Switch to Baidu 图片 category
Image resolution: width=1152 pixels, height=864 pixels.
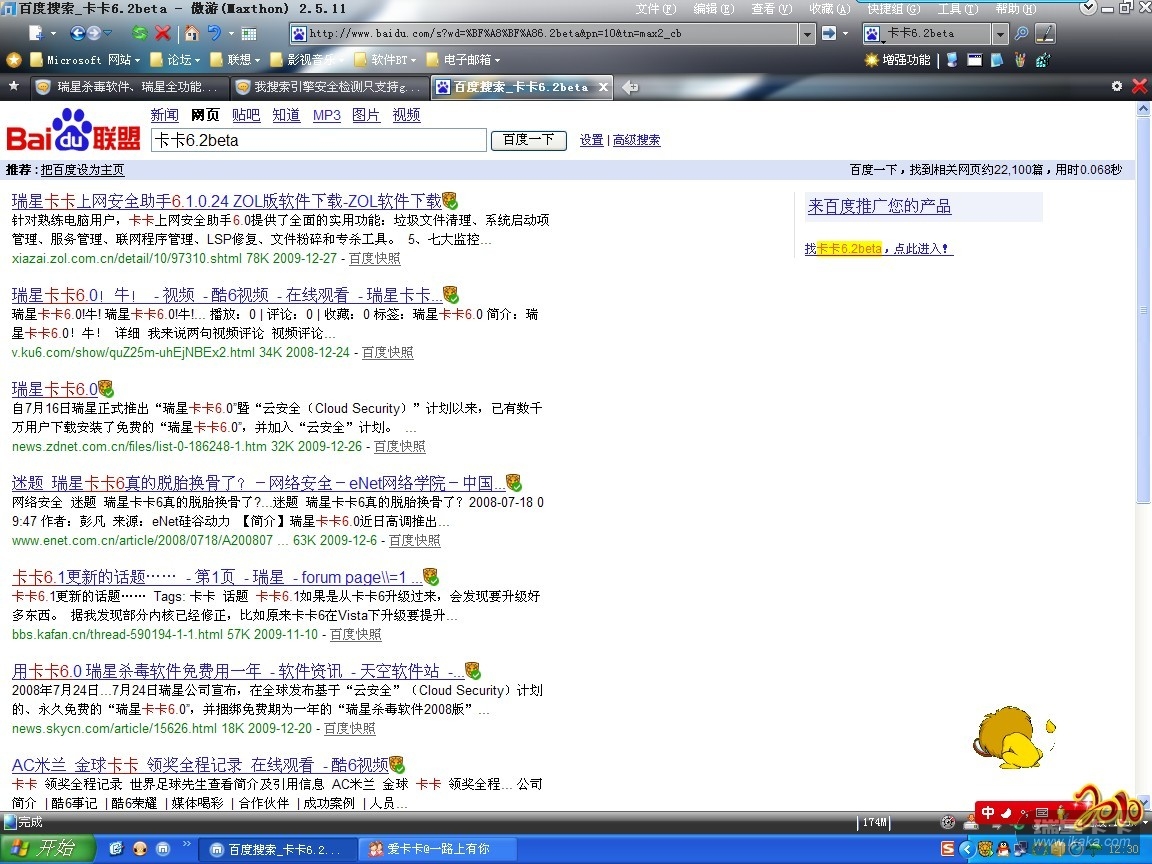pyautogui.click(x=366, y=115)
